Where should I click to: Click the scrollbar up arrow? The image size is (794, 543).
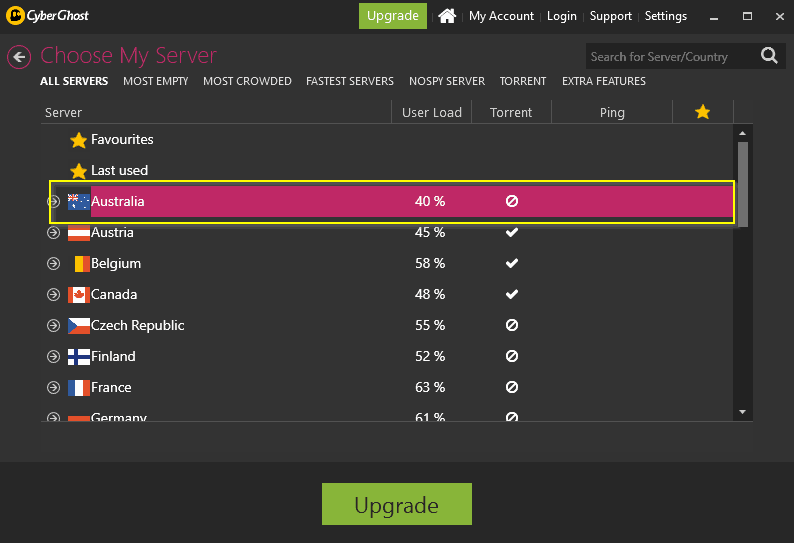pos(742,133)
